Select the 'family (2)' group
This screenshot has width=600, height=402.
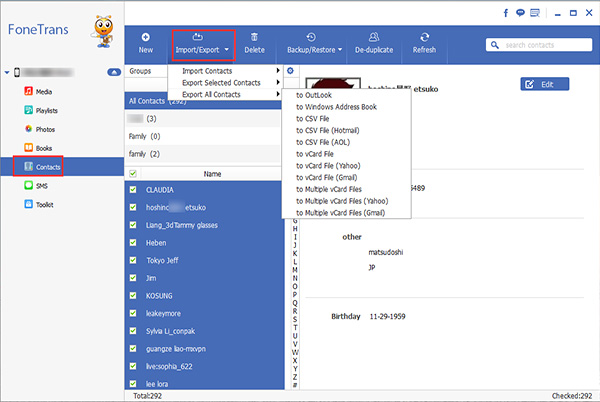pyautogui.click(x=202, y=154)
